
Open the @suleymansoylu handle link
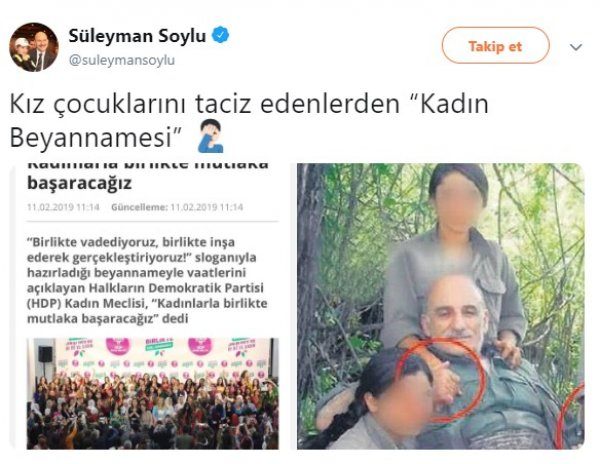122,60
